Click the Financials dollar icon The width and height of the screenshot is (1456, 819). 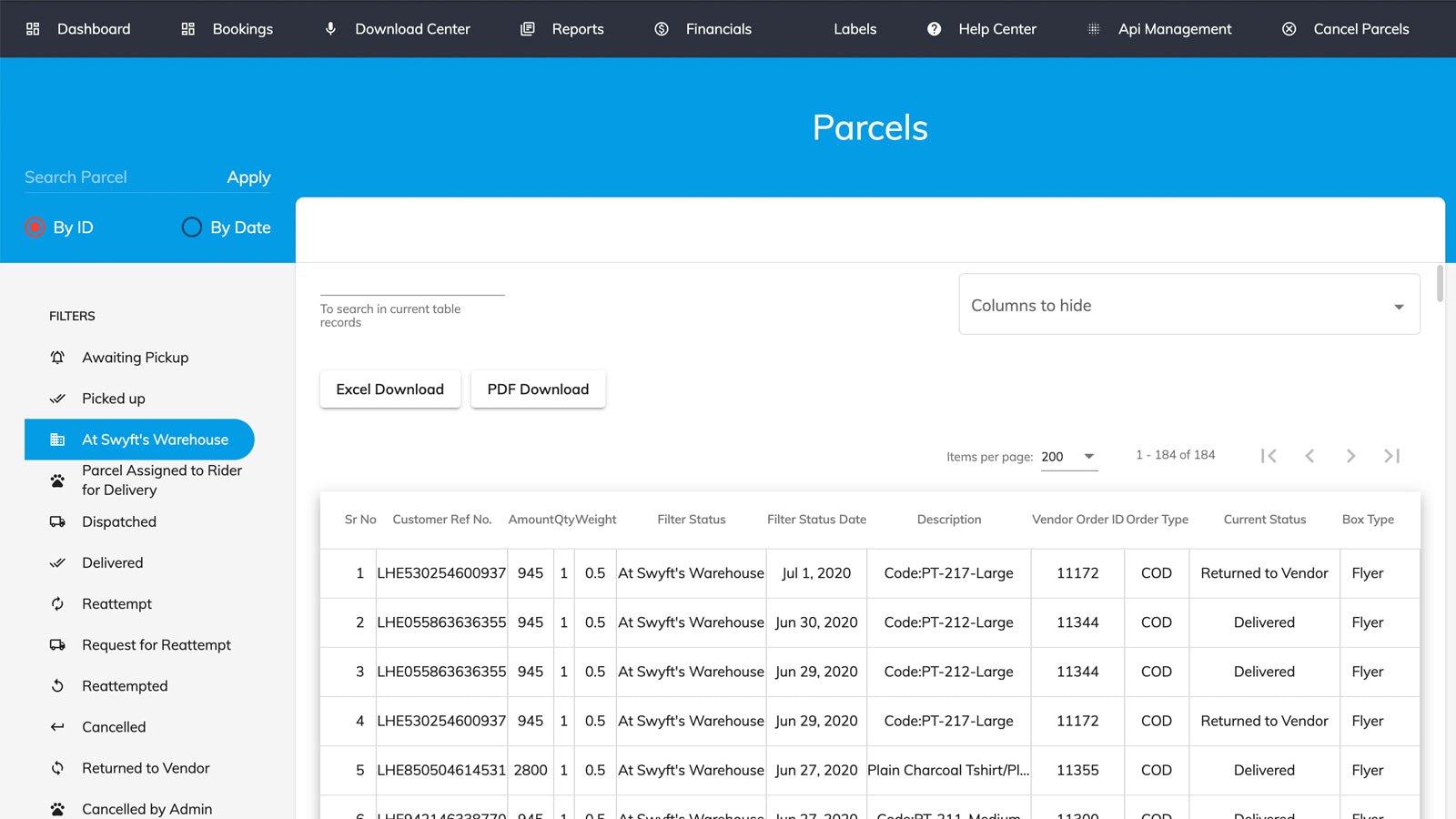click(x=662, y=29)
